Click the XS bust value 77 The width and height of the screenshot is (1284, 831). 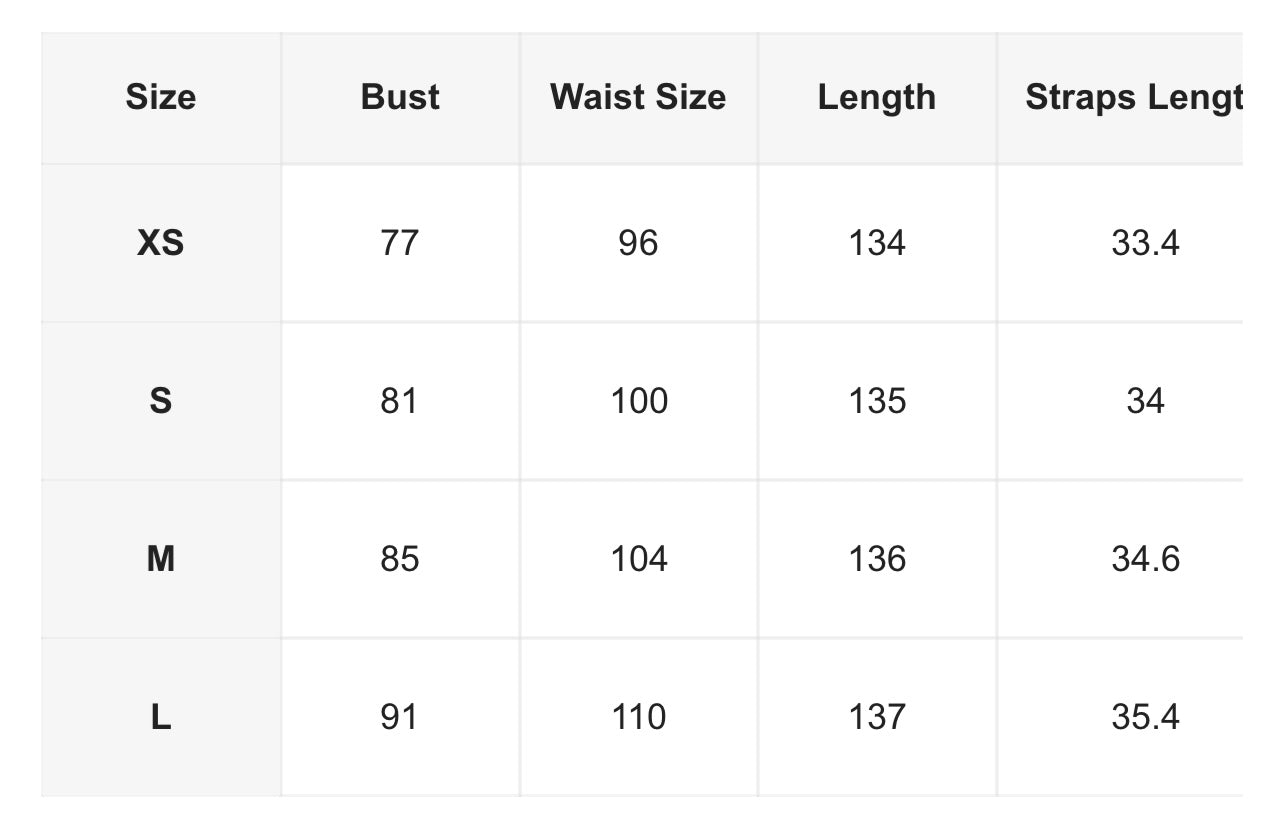click(x=399, y=243)
